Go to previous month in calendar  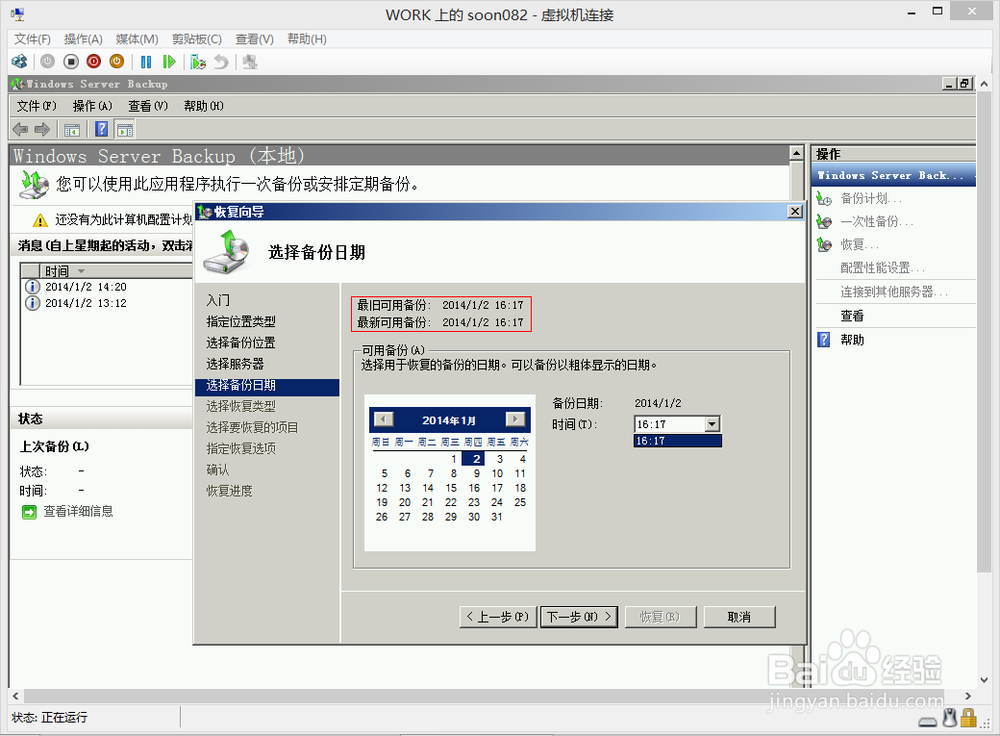pos(383,419)
